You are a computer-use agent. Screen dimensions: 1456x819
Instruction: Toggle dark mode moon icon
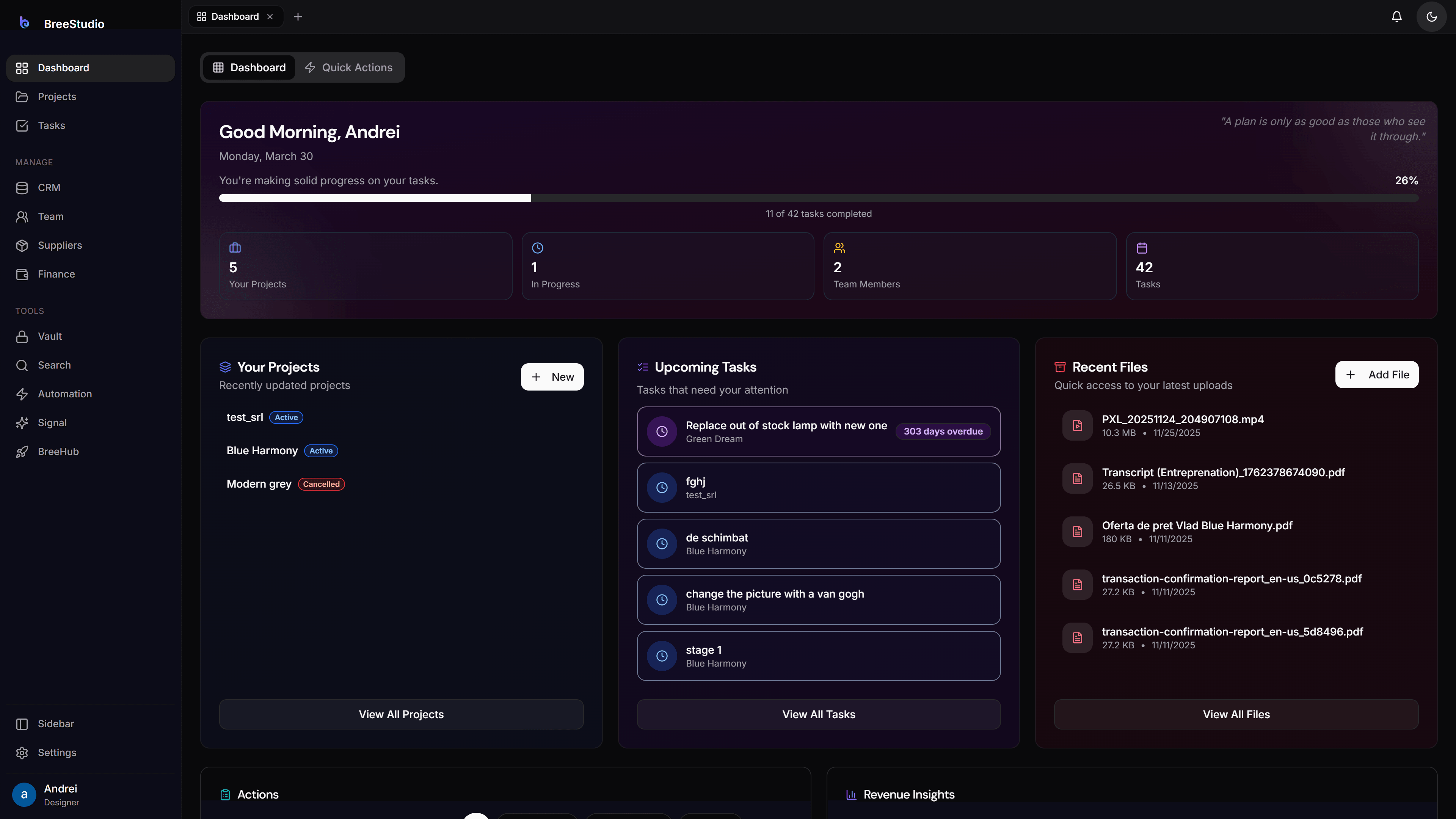(x=1431, y=16)
